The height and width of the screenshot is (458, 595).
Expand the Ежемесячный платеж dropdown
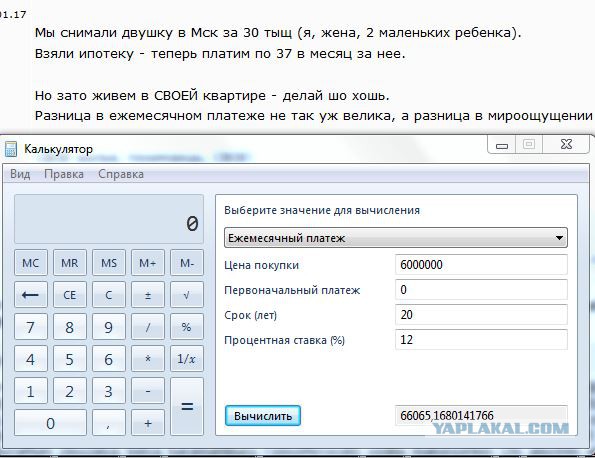point(396,238)
